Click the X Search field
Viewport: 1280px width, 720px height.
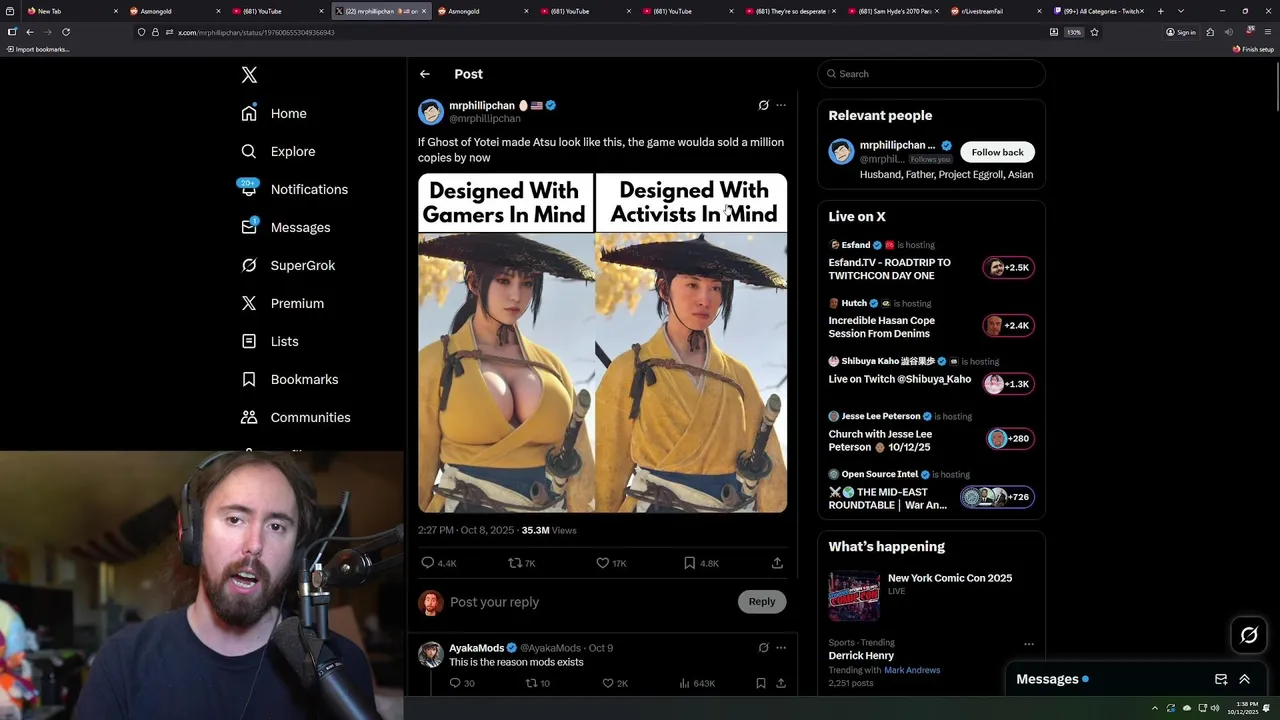931,74
